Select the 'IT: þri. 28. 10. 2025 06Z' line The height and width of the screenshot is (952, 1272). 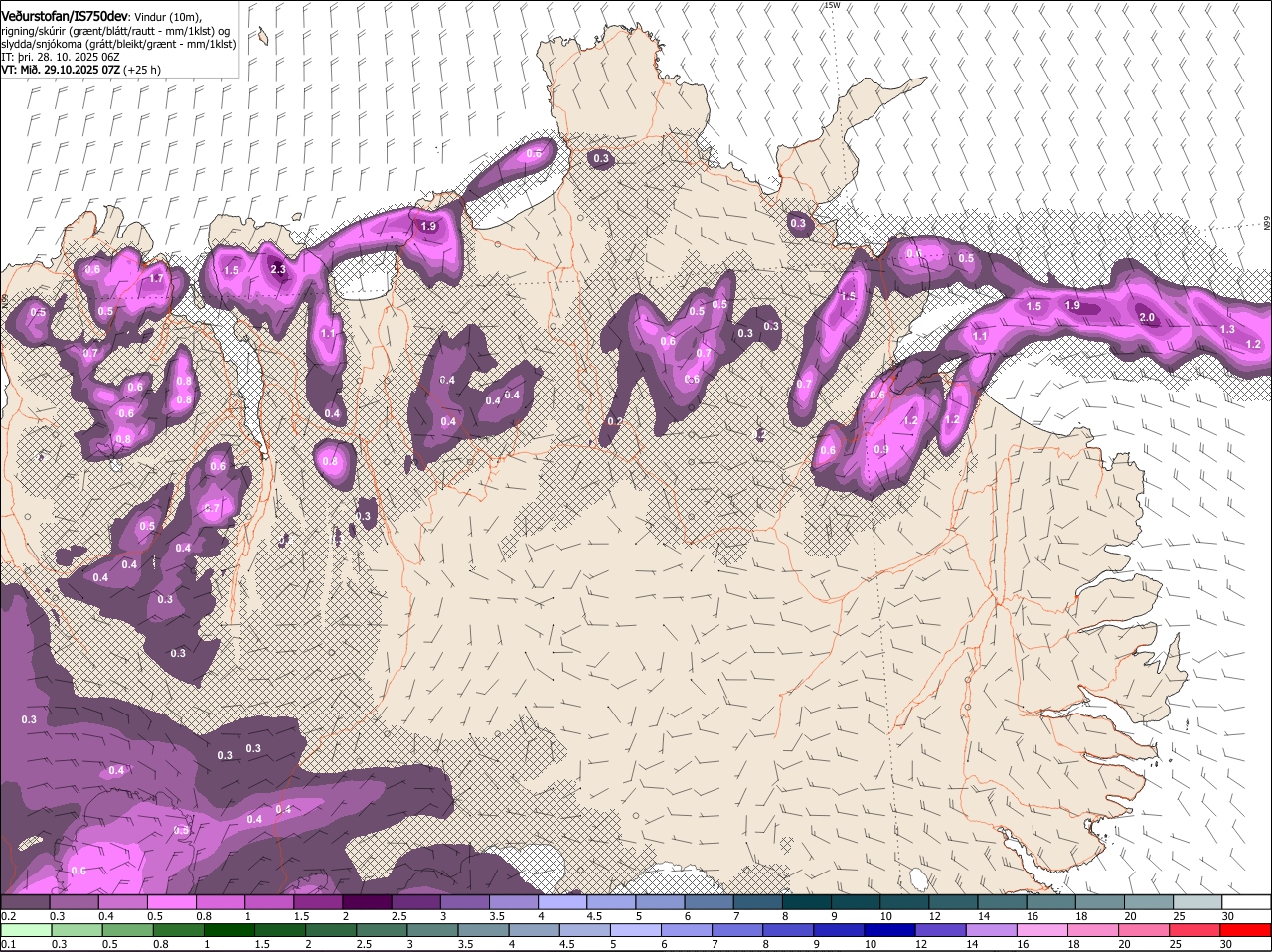(x=61, y=57)
